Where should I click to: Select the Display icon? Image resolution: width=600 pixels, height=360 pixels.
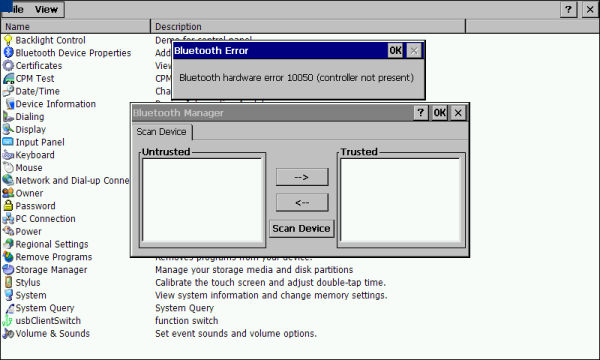pyautogui.click(x=8, y=129)
